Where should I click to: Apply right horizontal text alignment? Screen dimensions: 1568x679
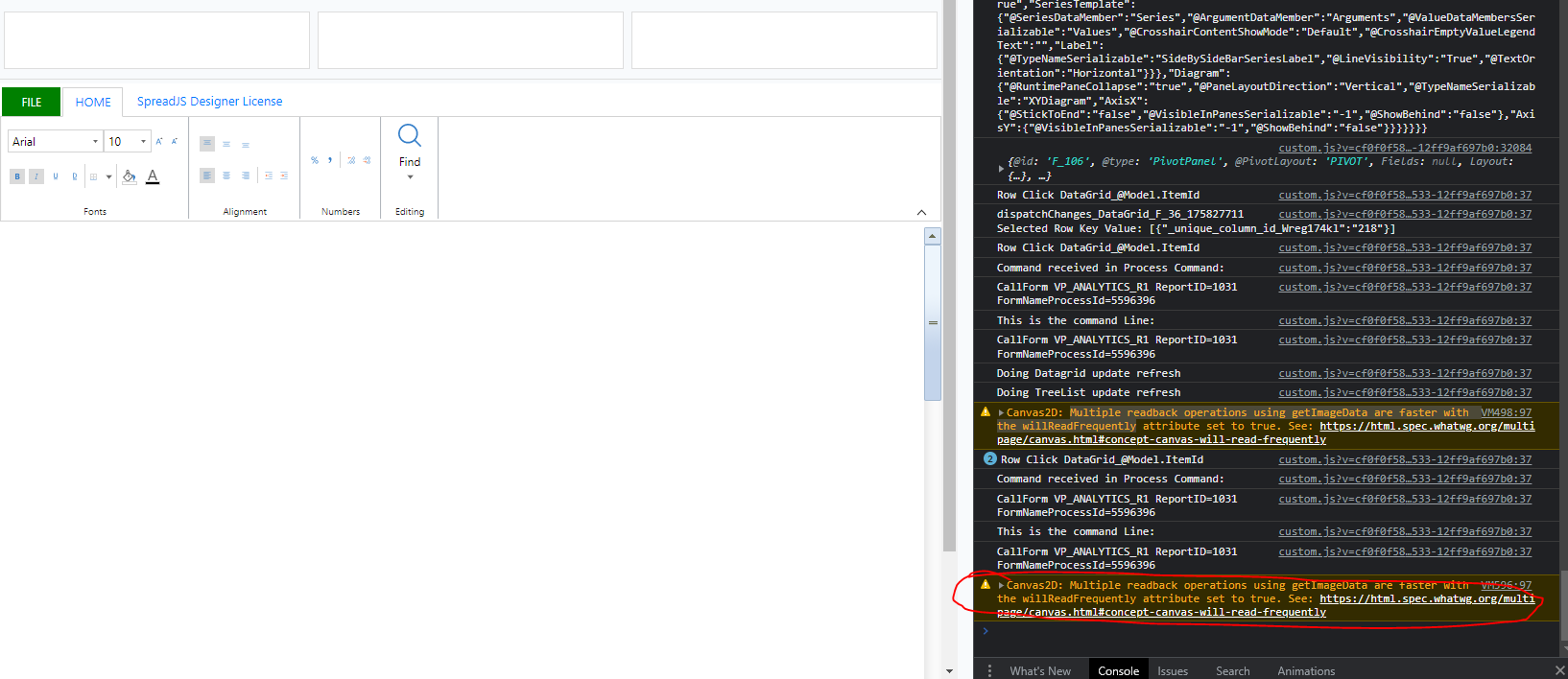coord(246,176)
